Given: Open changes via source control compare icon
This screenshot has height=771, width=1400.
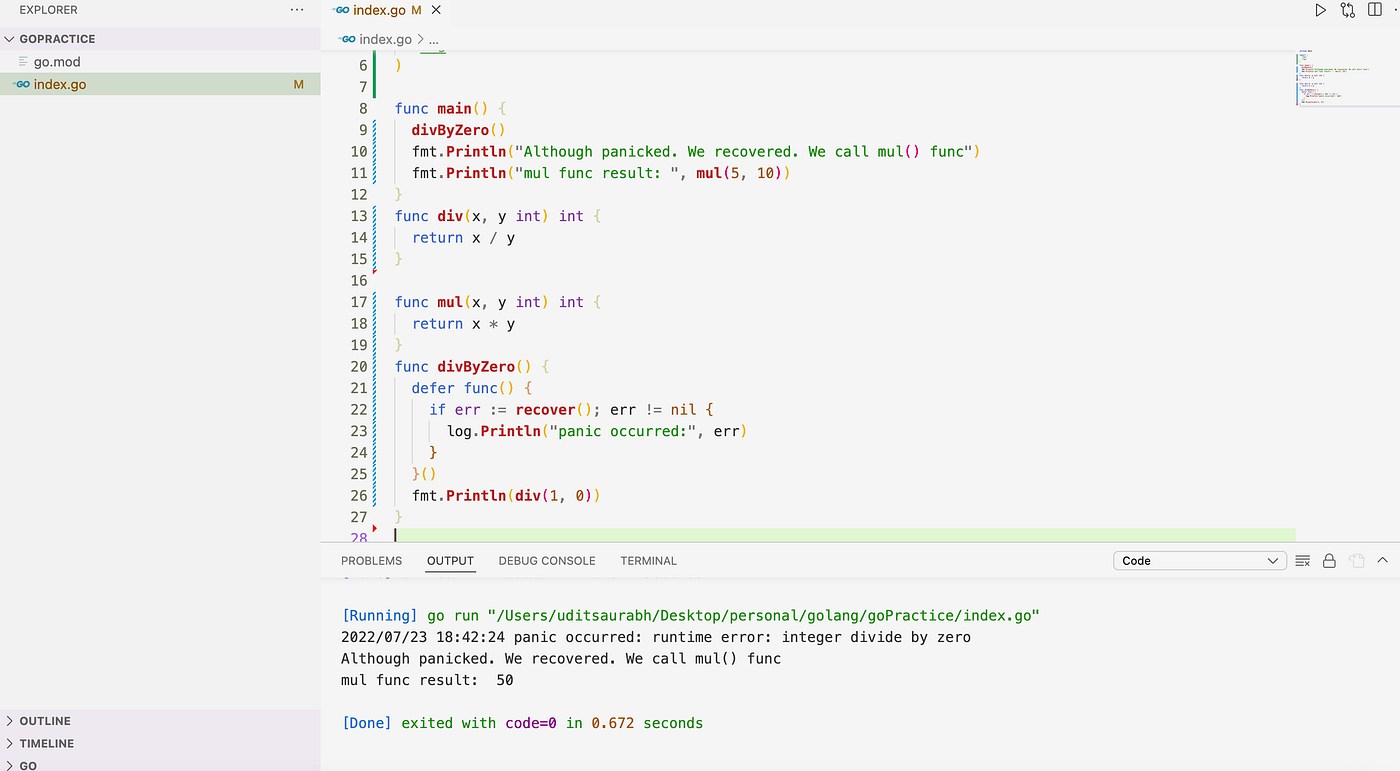Looking at the screenshot, I should (1348, 10).
